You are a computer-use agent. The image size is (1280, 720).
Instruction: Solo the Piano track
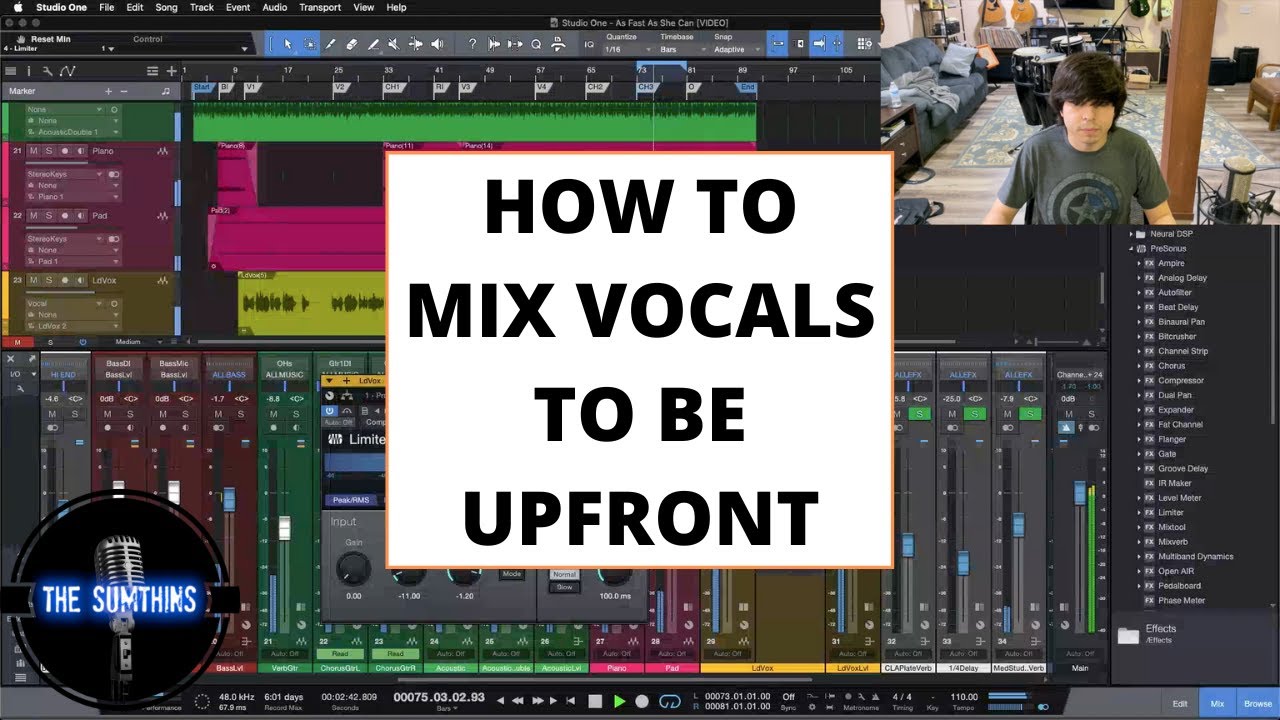click(48, 151)
